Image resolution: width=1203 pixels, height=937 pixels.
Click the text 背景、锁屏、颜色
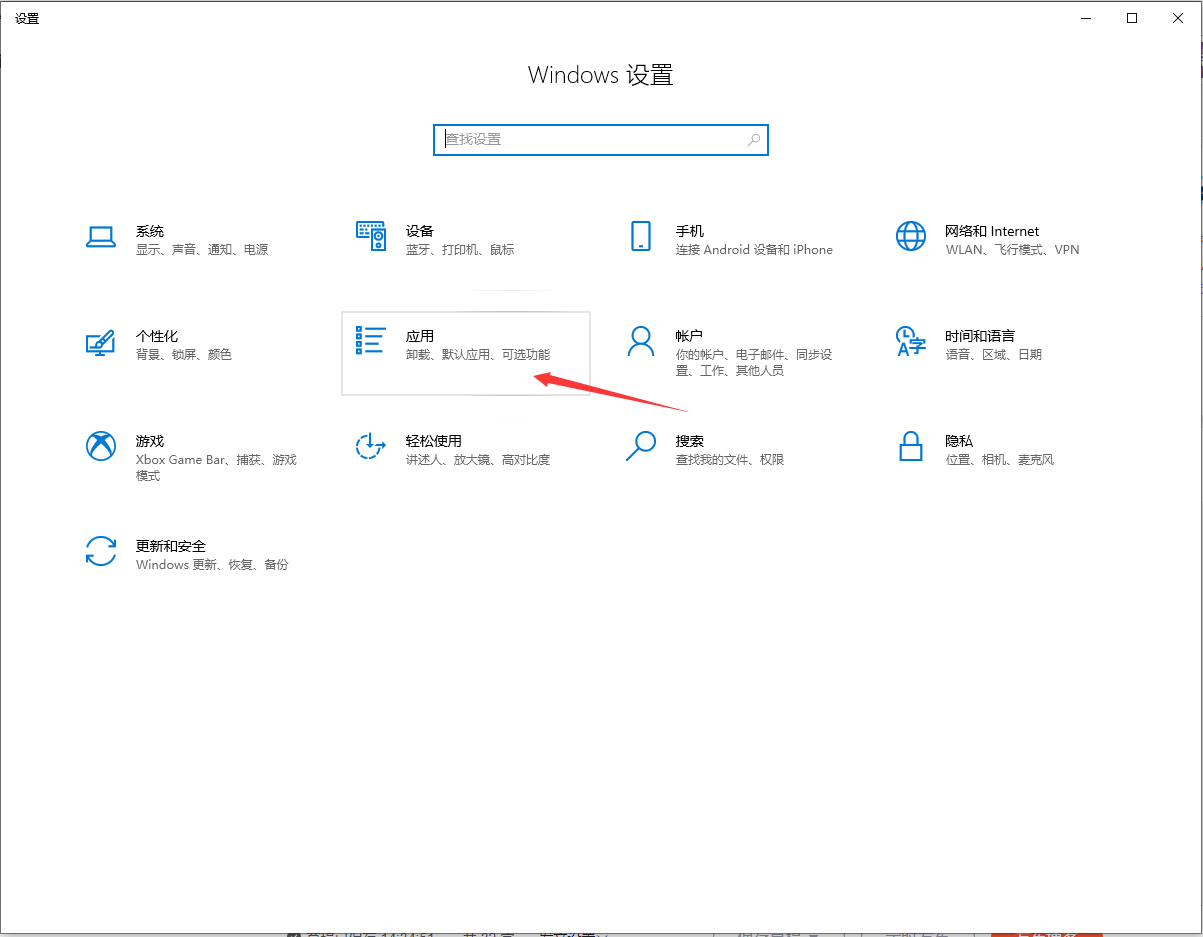[184, 355]
